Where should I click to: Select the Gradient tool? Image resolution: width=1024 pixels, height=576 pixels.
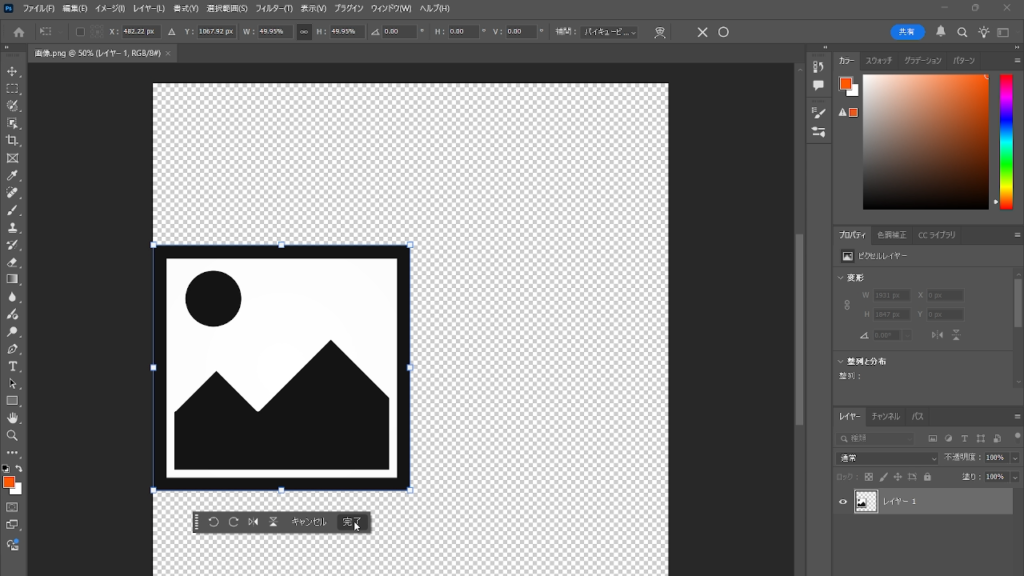click(x=12, y=280)
